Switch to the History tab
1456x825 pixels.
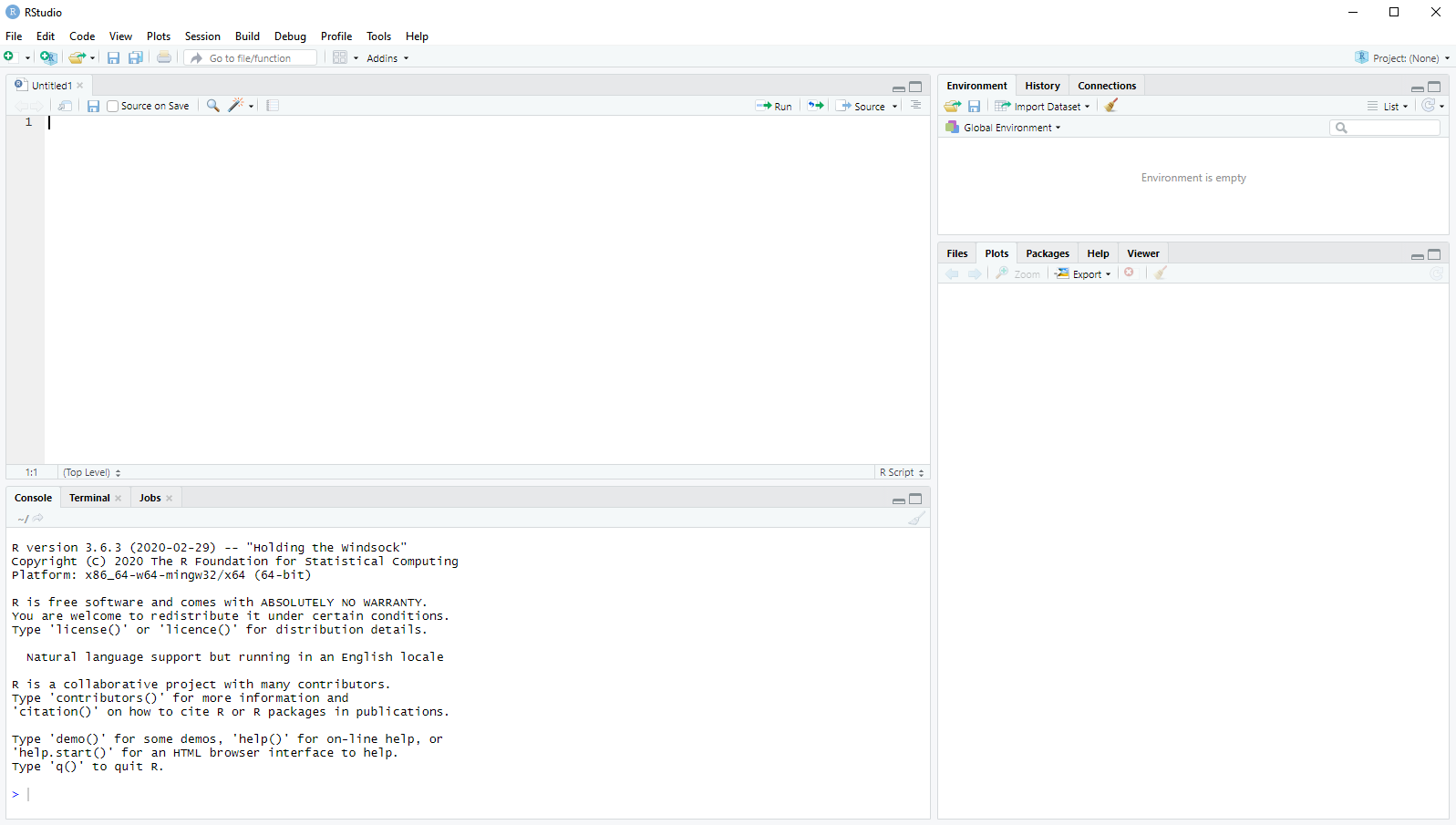1042,86
